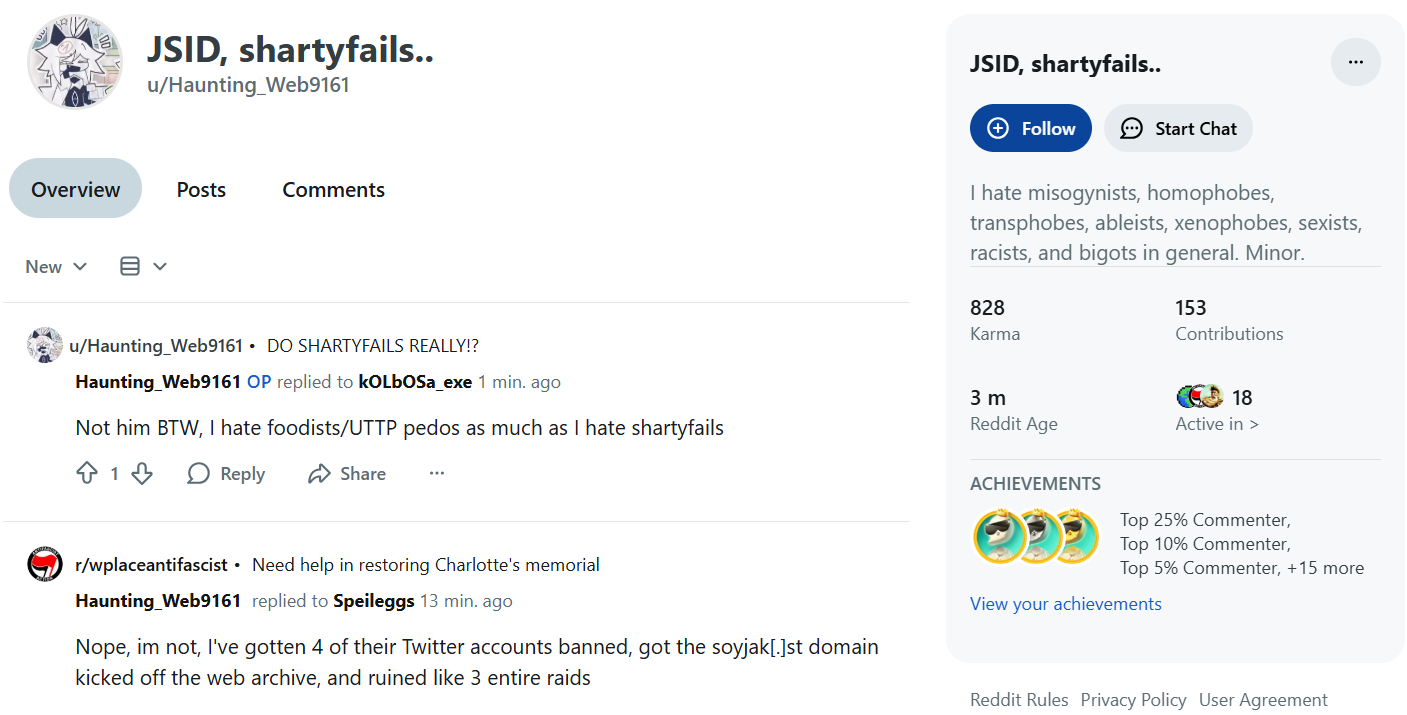Open the New sort dropdown
1407x715 pixels.
[x=56, y=267]
